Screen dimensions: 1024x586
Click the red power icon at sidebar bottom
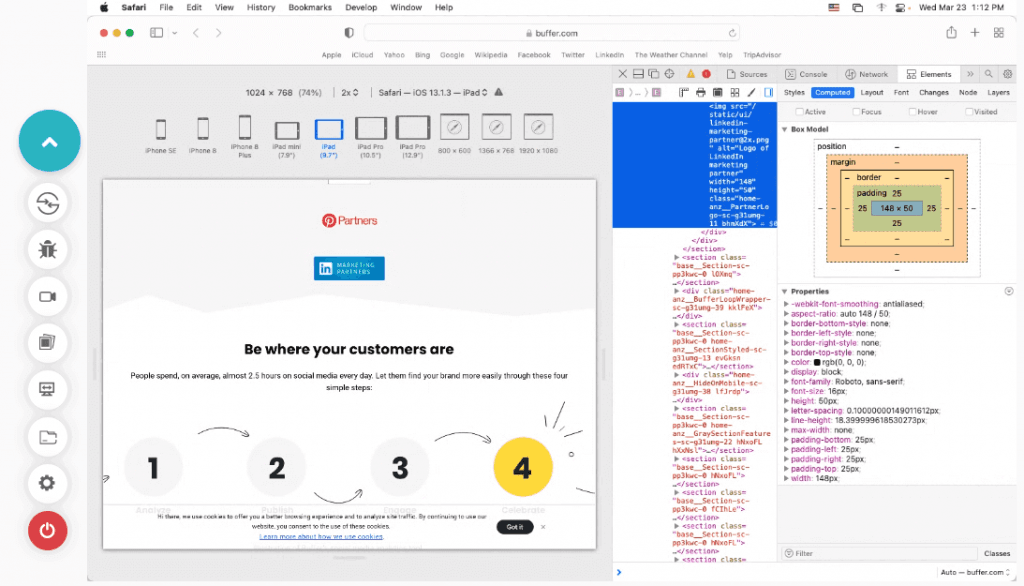pos(46,531)
